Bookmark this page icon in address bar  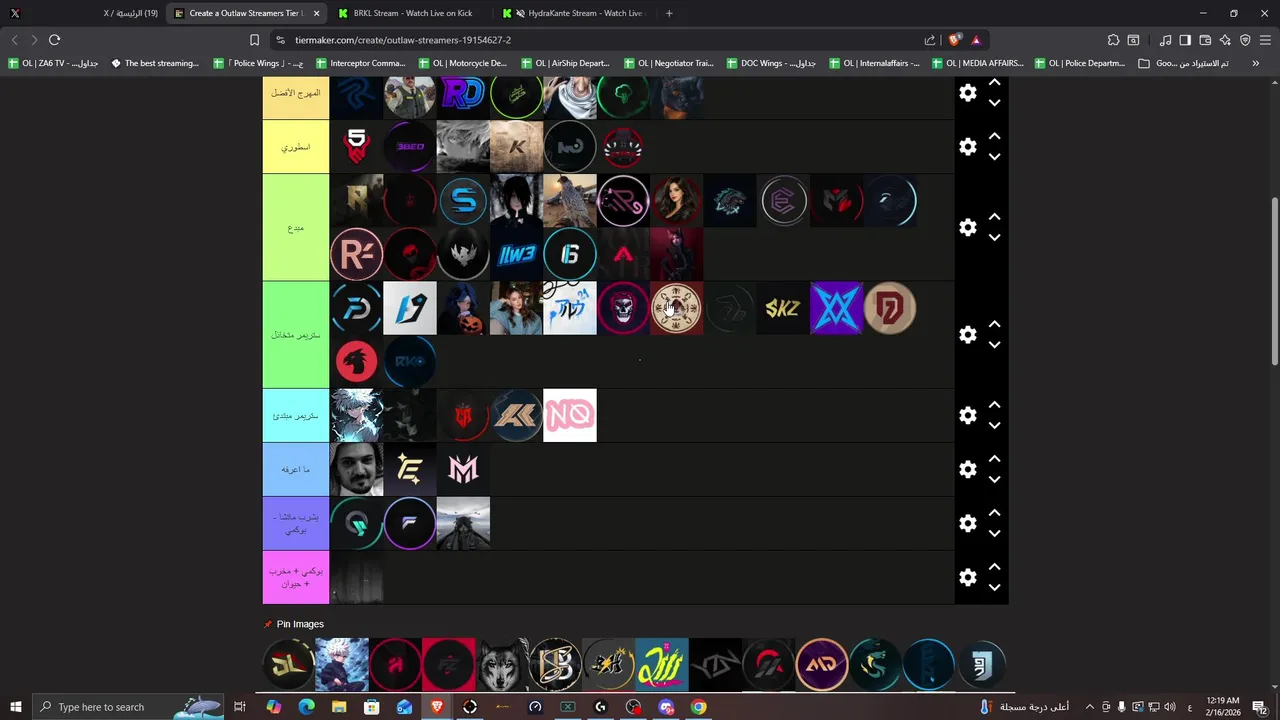pyautogui.click(x=254, y=40)
